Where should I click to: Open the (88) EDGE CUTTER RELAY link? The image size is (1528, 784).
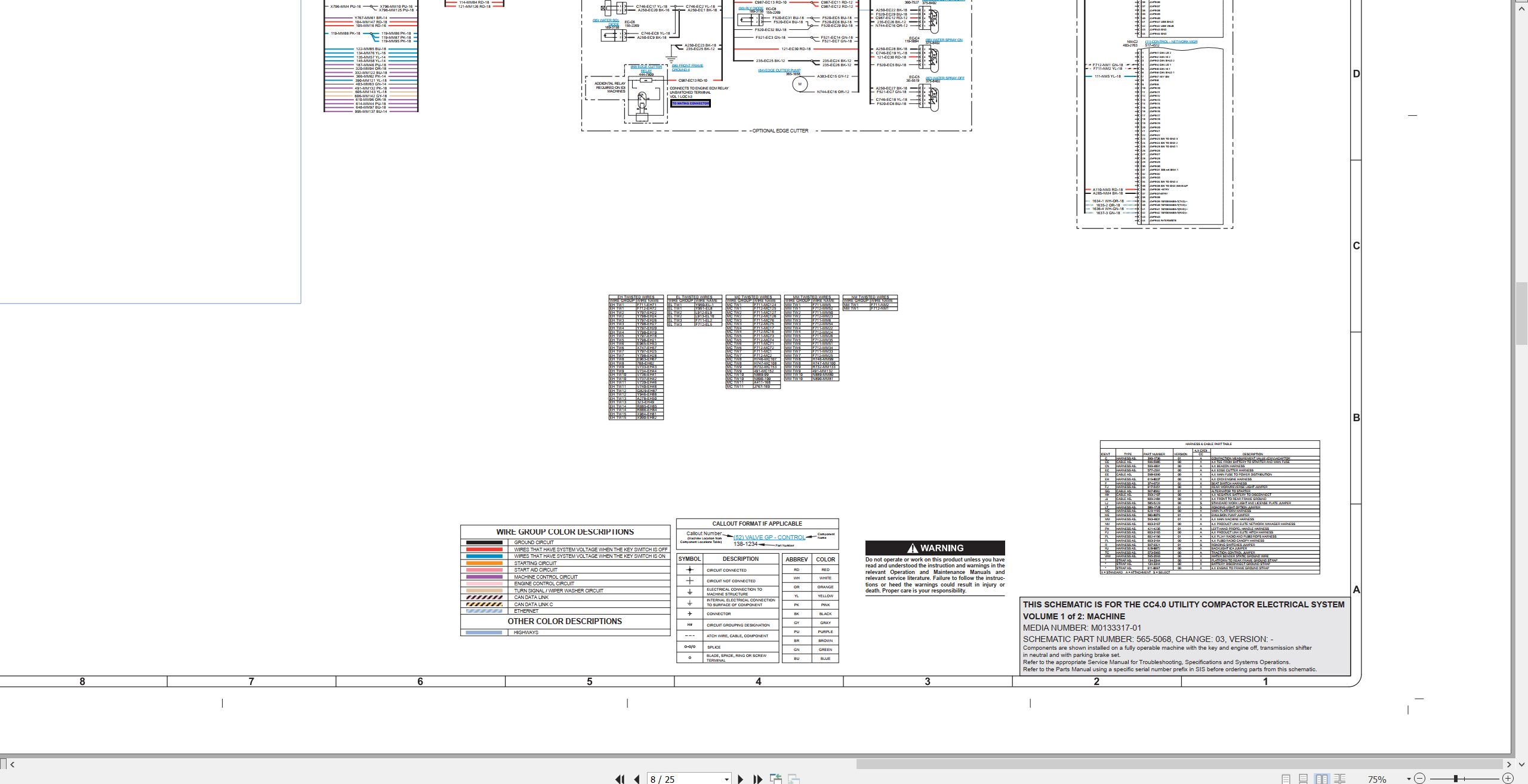coord(646,69)
